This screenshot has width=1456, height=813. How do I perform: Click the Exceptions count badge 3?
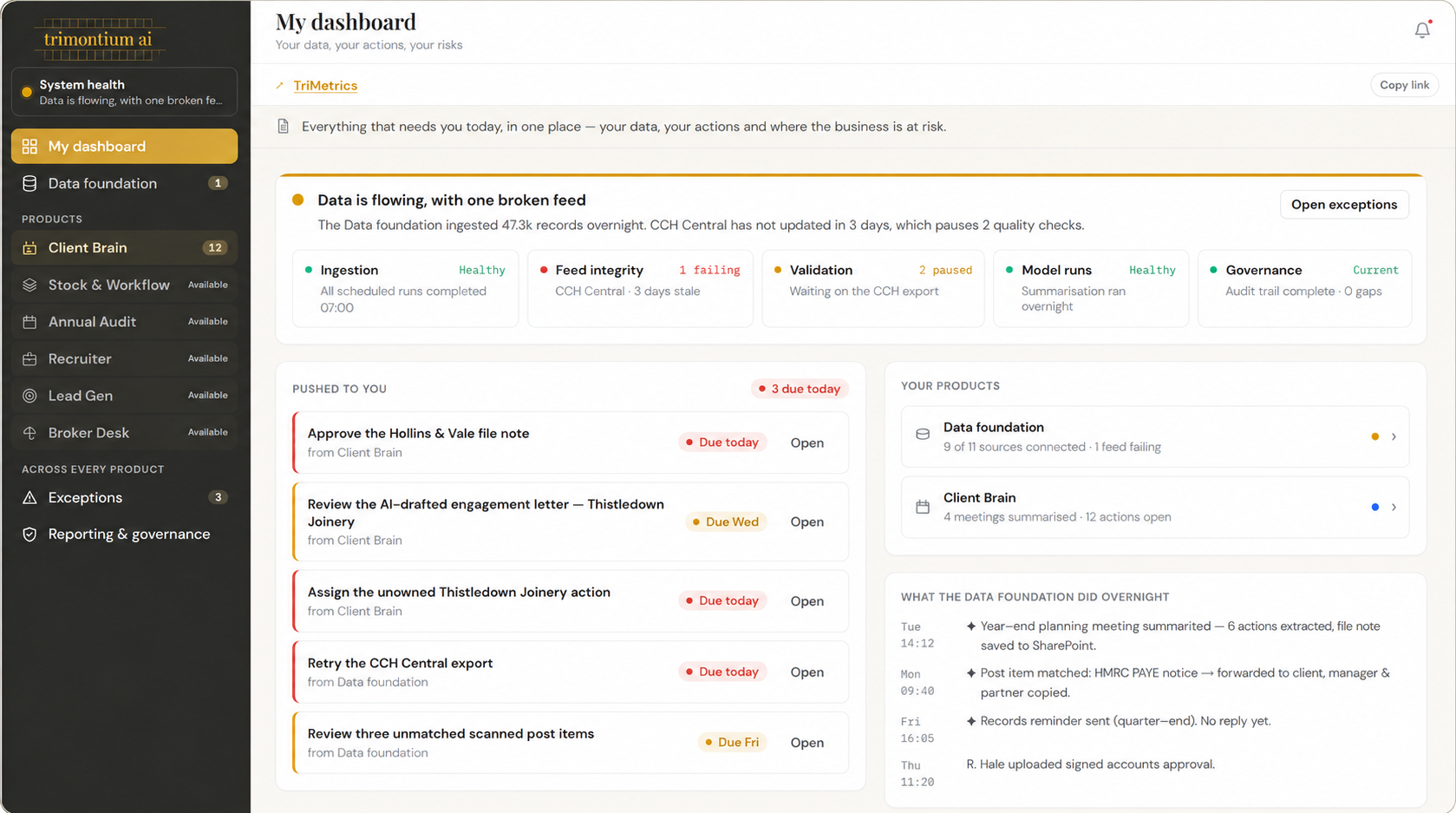point(218,497)
